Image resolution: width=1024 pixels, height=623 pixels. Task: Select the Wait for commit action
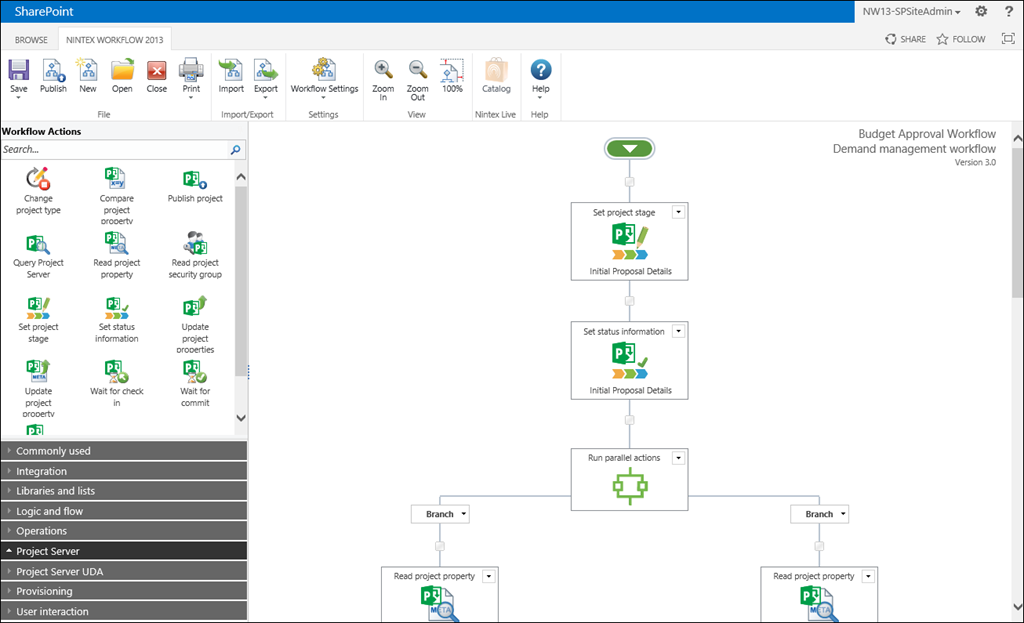click(195, 384)
